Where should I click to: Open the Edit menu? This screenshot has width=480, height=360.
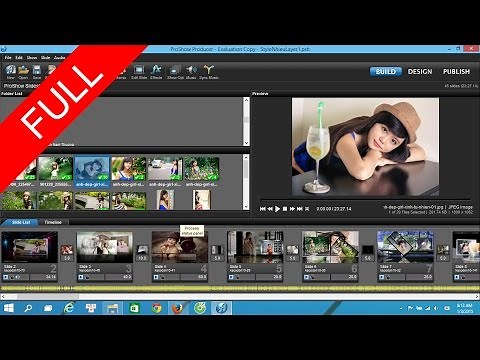[19, 58]
